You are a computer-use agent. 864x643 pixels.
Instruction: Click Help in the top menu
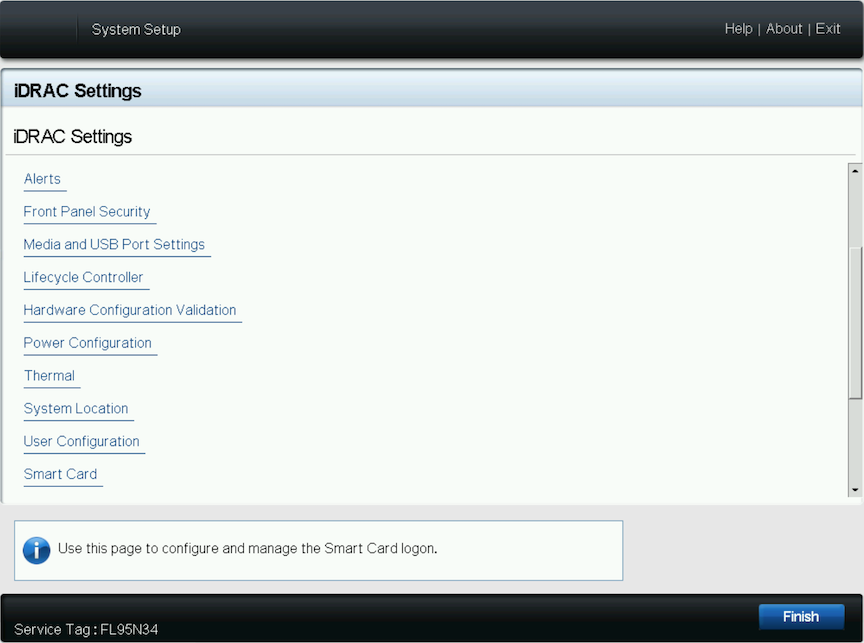pos(739,28)
